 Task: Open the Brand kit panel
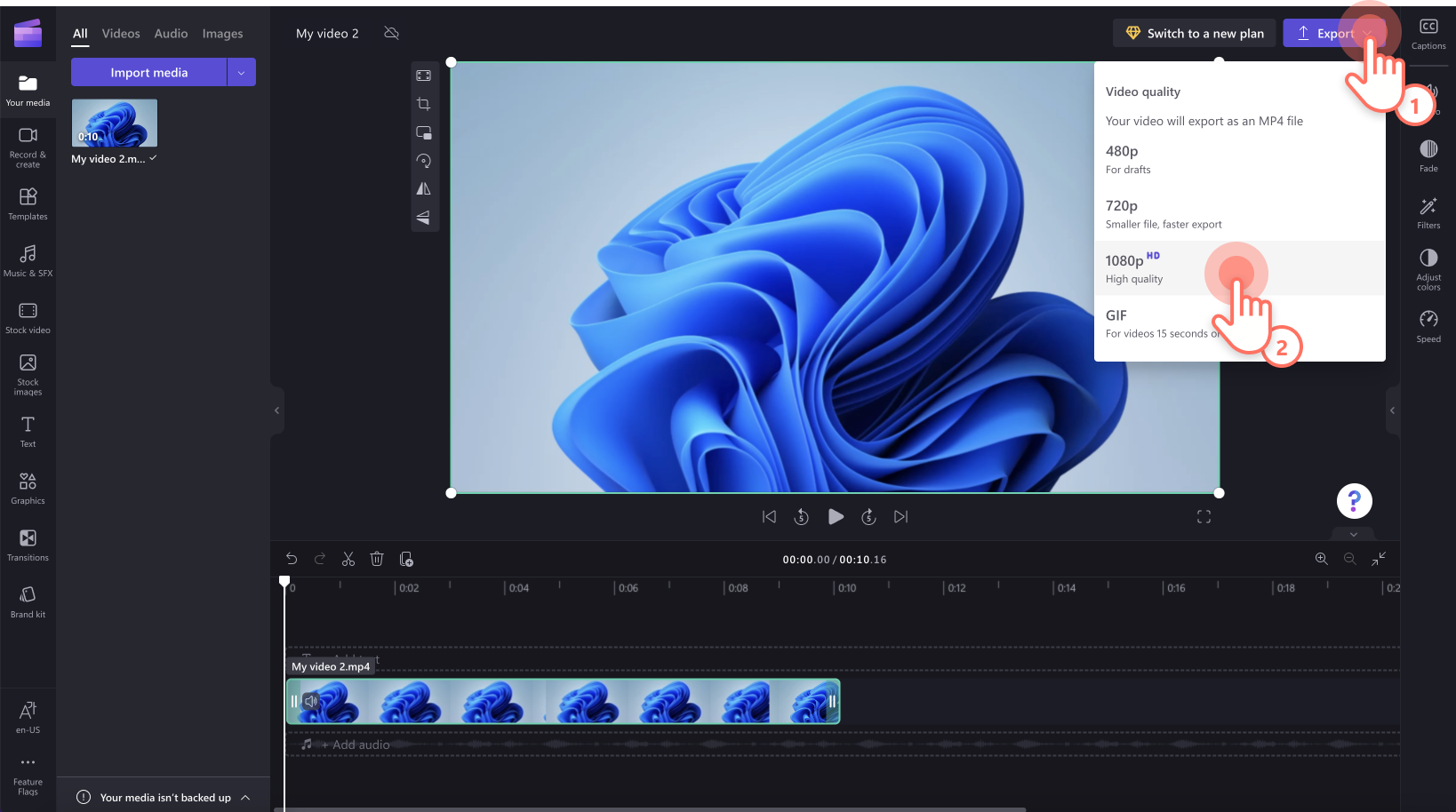(28, 601)
